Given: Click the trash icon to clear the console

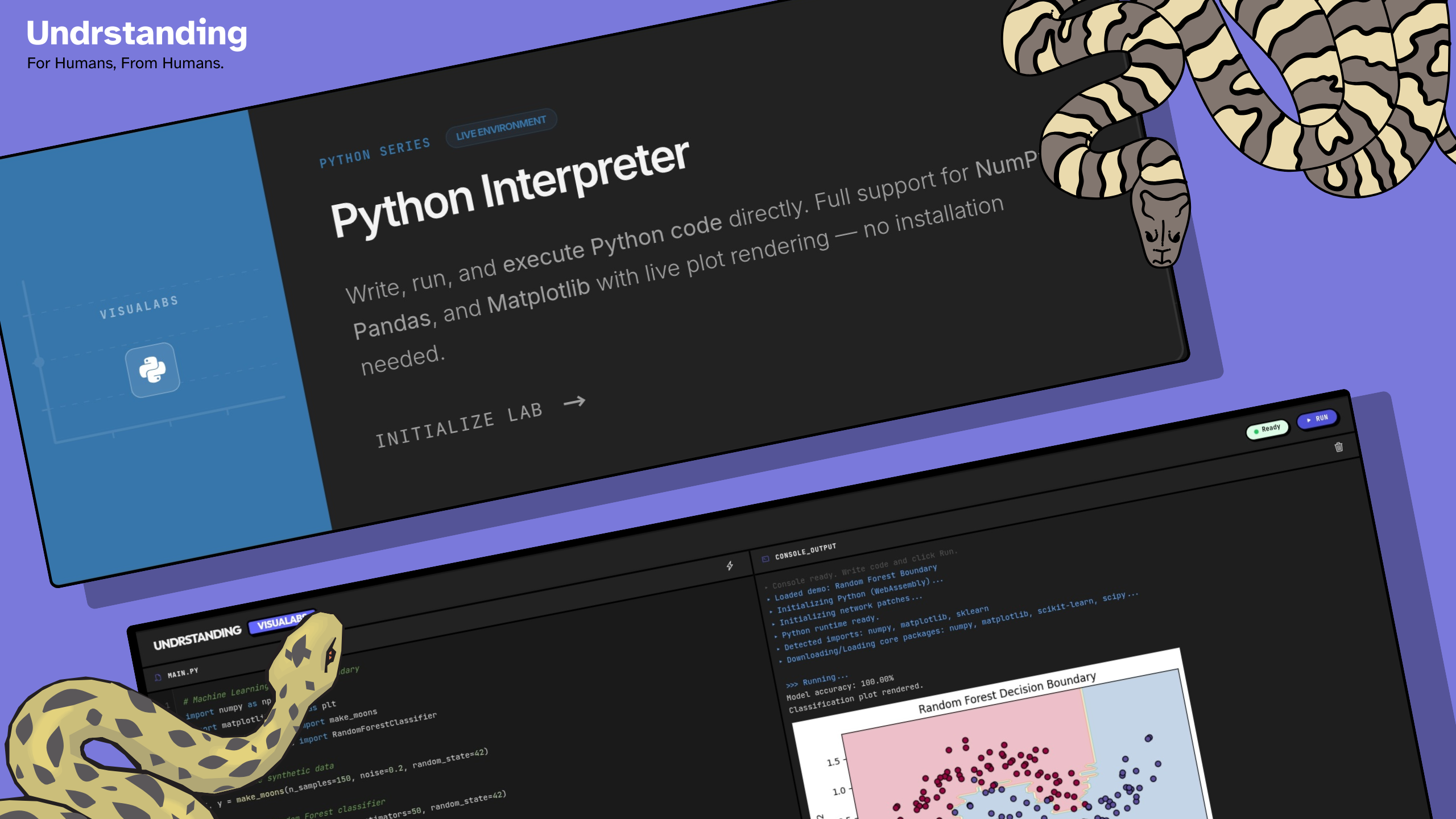Looking at the screenshot, I should click(1339, 447).
